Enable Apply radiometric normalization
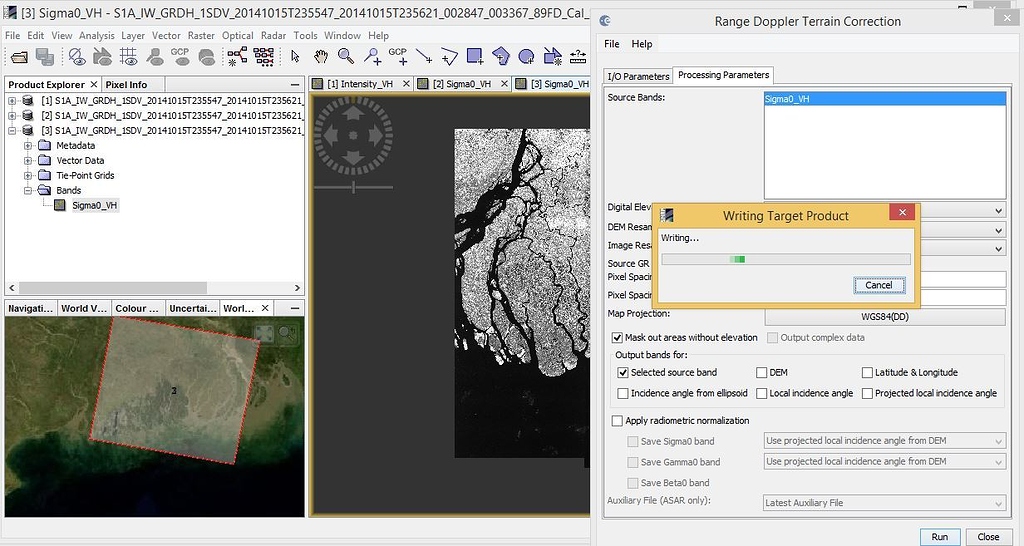Image resolution: width=1024 pixels, height=546 pixels. point(617,421)
